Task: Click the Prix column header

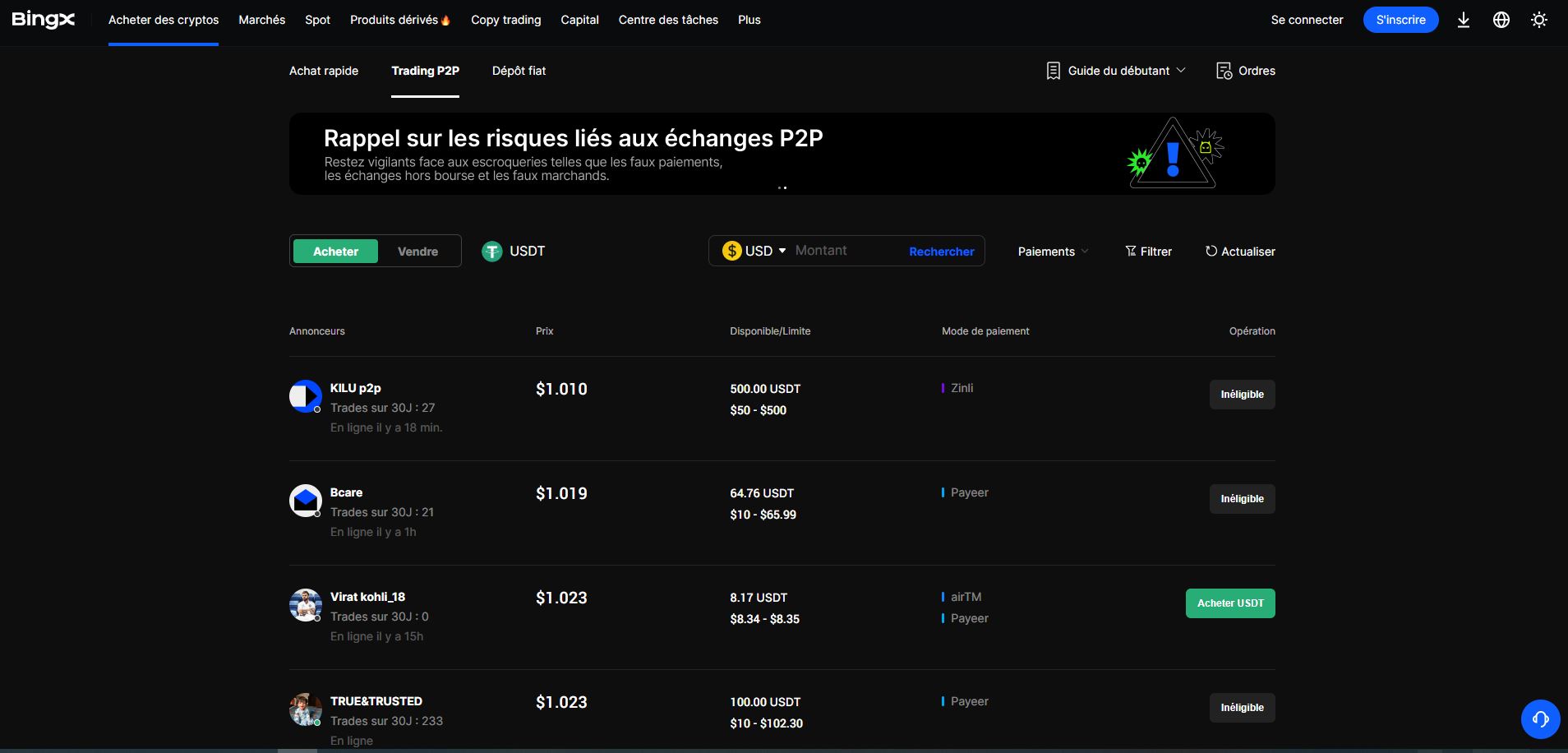Action: [545, 331]
